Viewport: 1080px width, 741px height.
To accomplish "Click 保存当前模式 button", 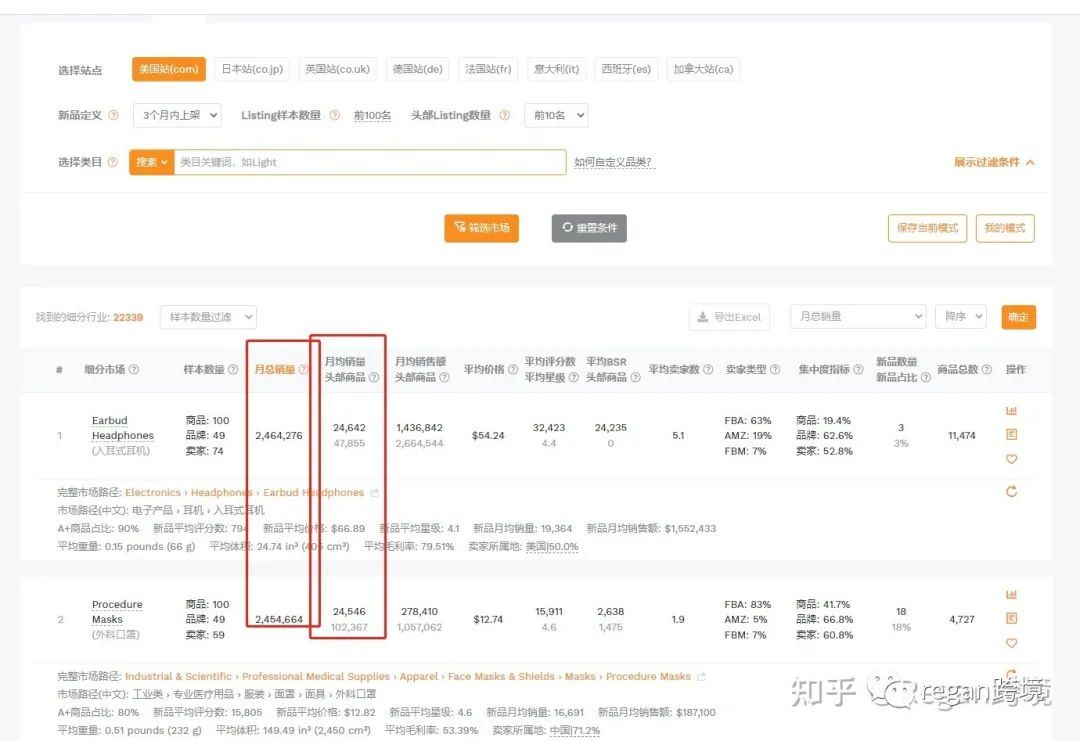I will click(x=927, y=228).
